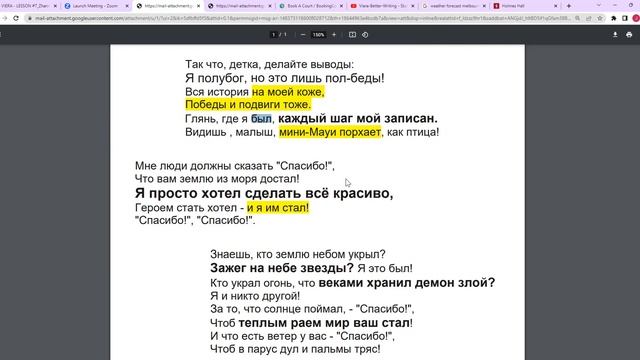
Task: Print the PDF document
Action: pos(629,35)
